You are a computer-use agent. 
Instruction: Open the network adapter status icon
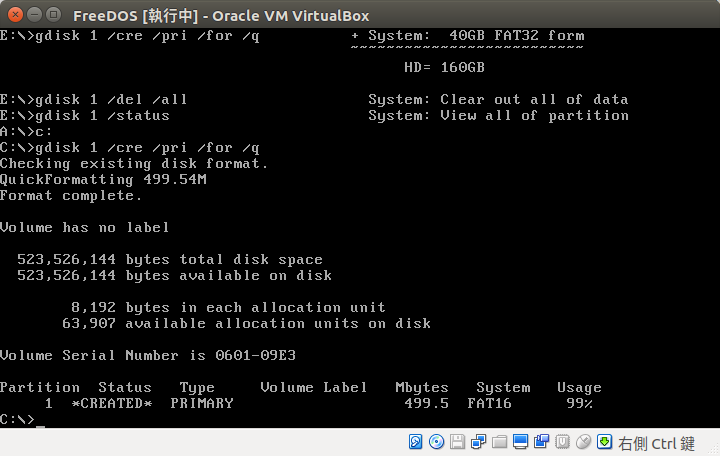click(478, 442)
